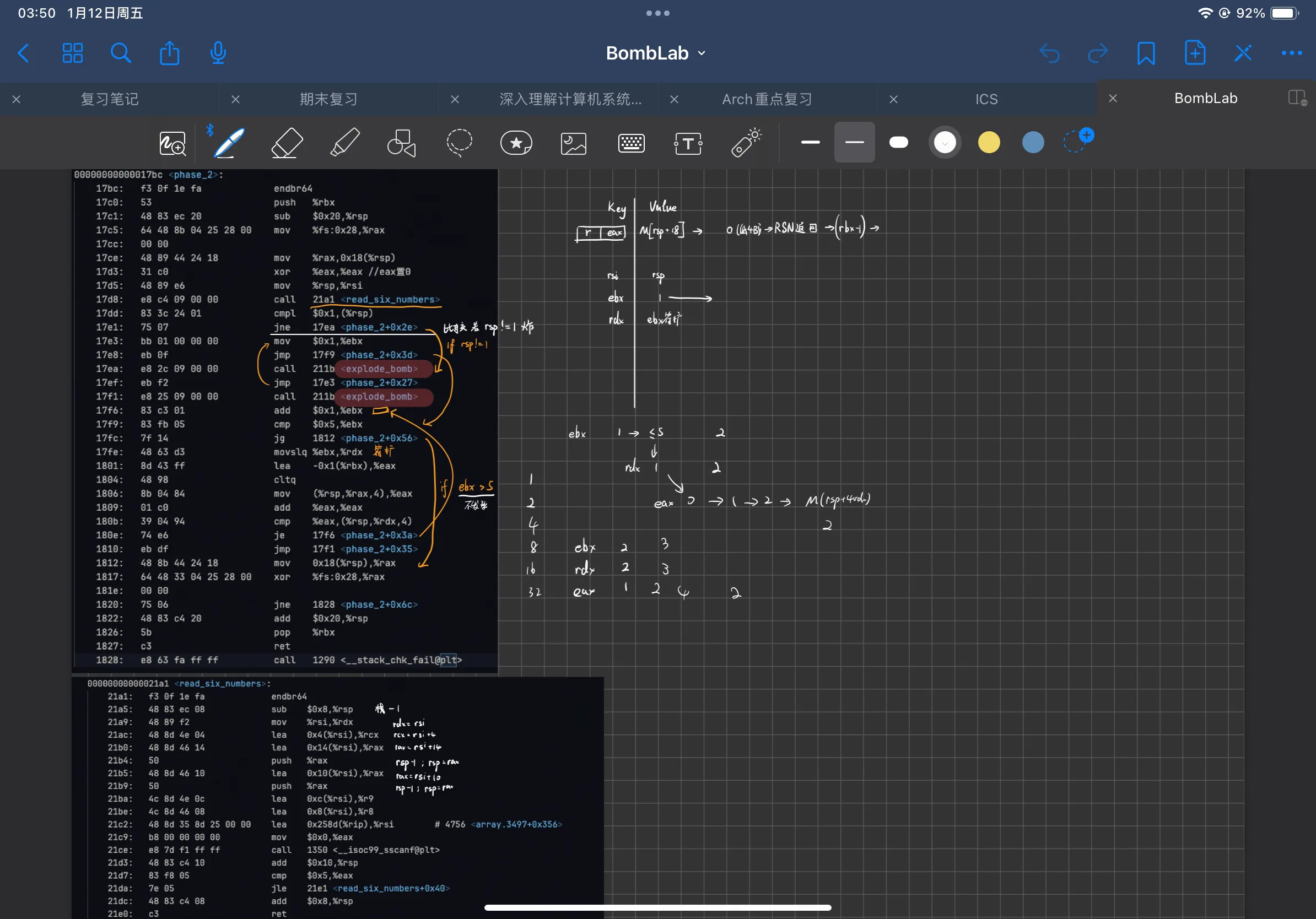Switch to the 复习笔记 tab
Viewport: 1316px width, 919px height.
110,99
